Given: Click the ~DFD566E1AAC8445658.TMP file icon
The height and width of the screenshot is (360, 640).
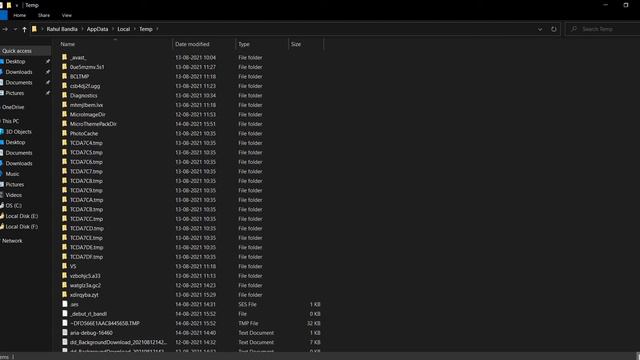Looking at the screenshot, I should point(64,323).
